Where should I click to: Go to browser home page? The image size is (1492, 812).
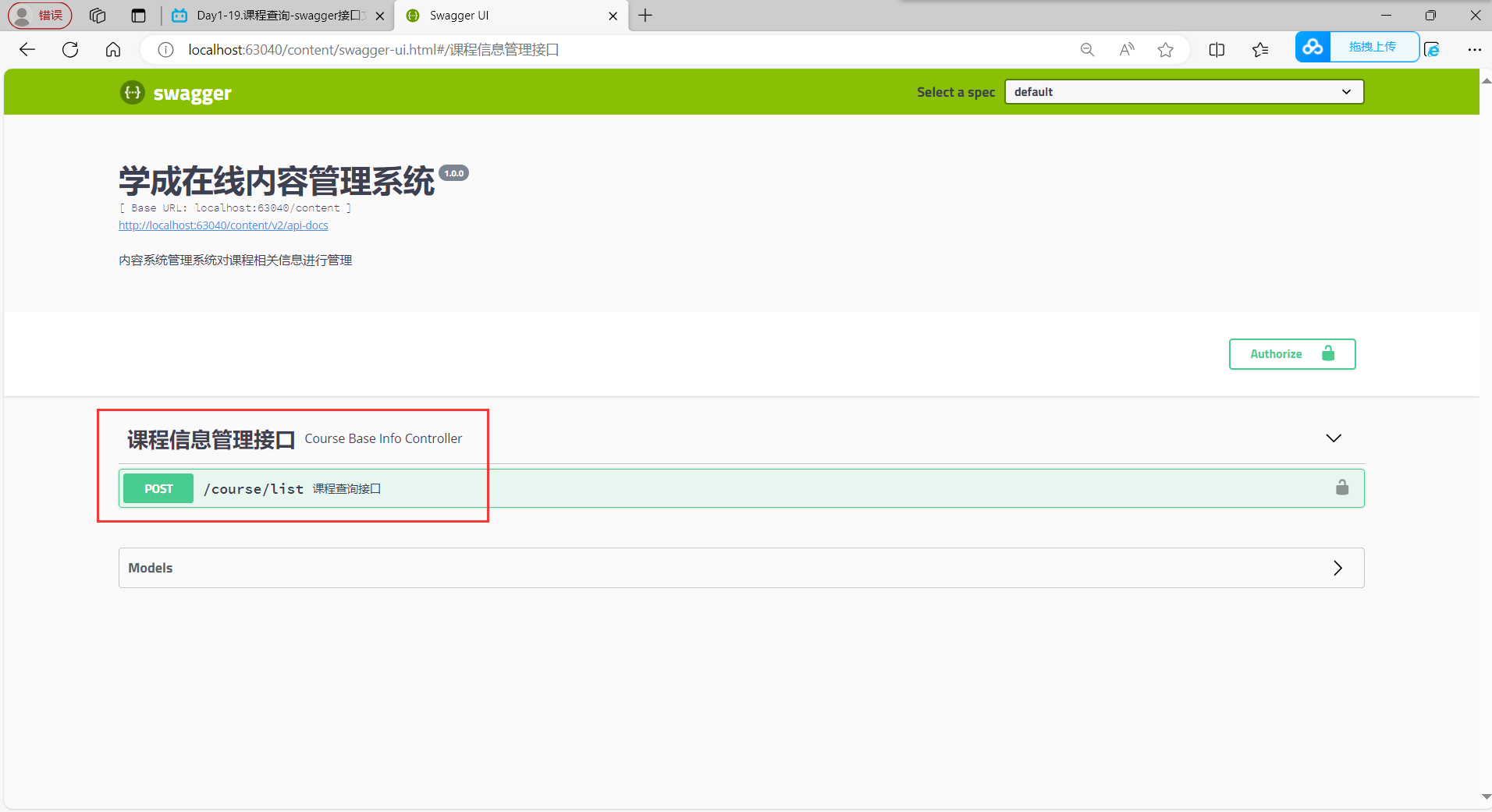[113, 50]
